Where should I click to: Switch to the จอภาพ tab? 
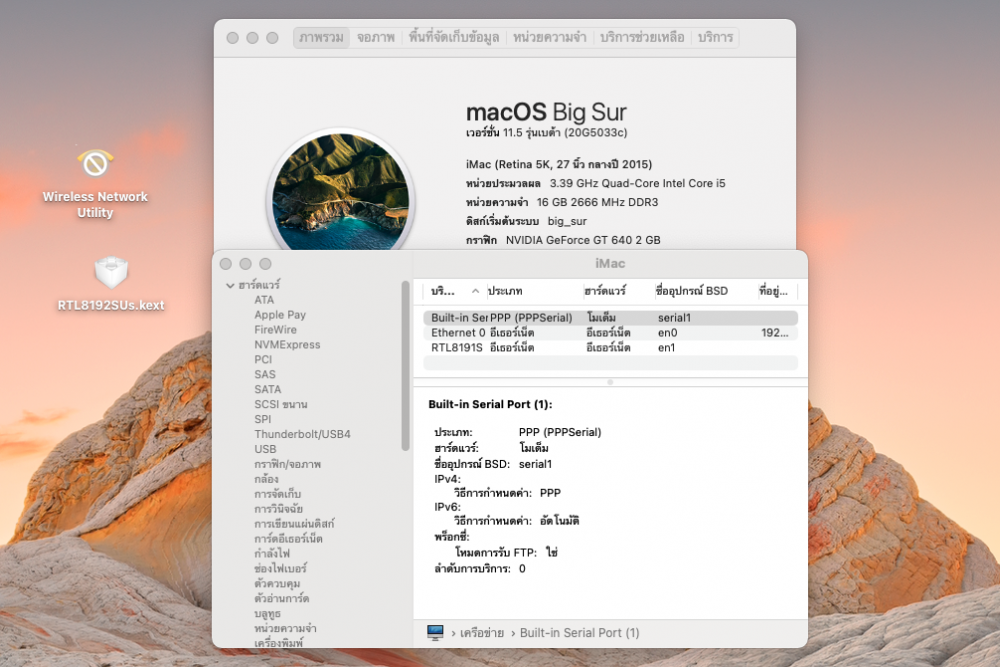pyautogui.click(x=376, y=38)
